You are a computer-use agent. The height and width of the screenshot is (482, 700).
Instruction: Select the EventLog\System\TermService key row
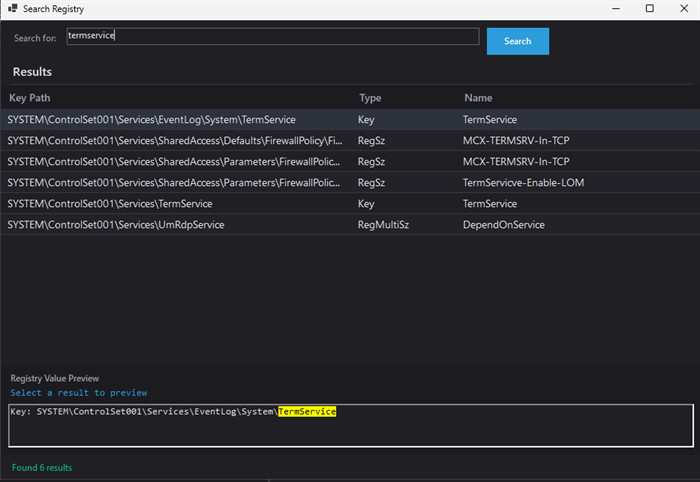[x=151, y=119]
